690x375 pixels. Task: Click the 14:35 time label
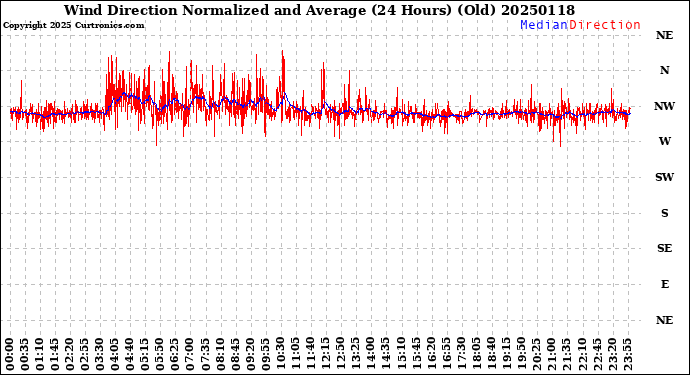tap(386, 354)
